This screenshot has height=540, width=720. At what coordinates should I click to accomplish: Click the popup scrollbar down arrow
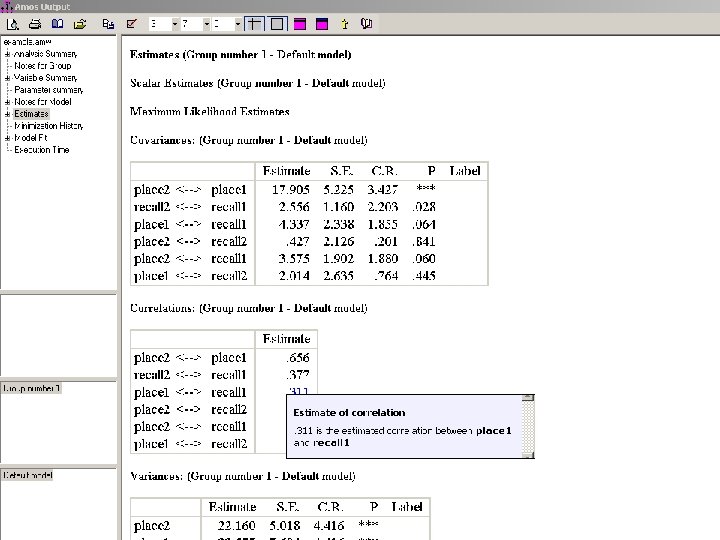click(528, 455)
